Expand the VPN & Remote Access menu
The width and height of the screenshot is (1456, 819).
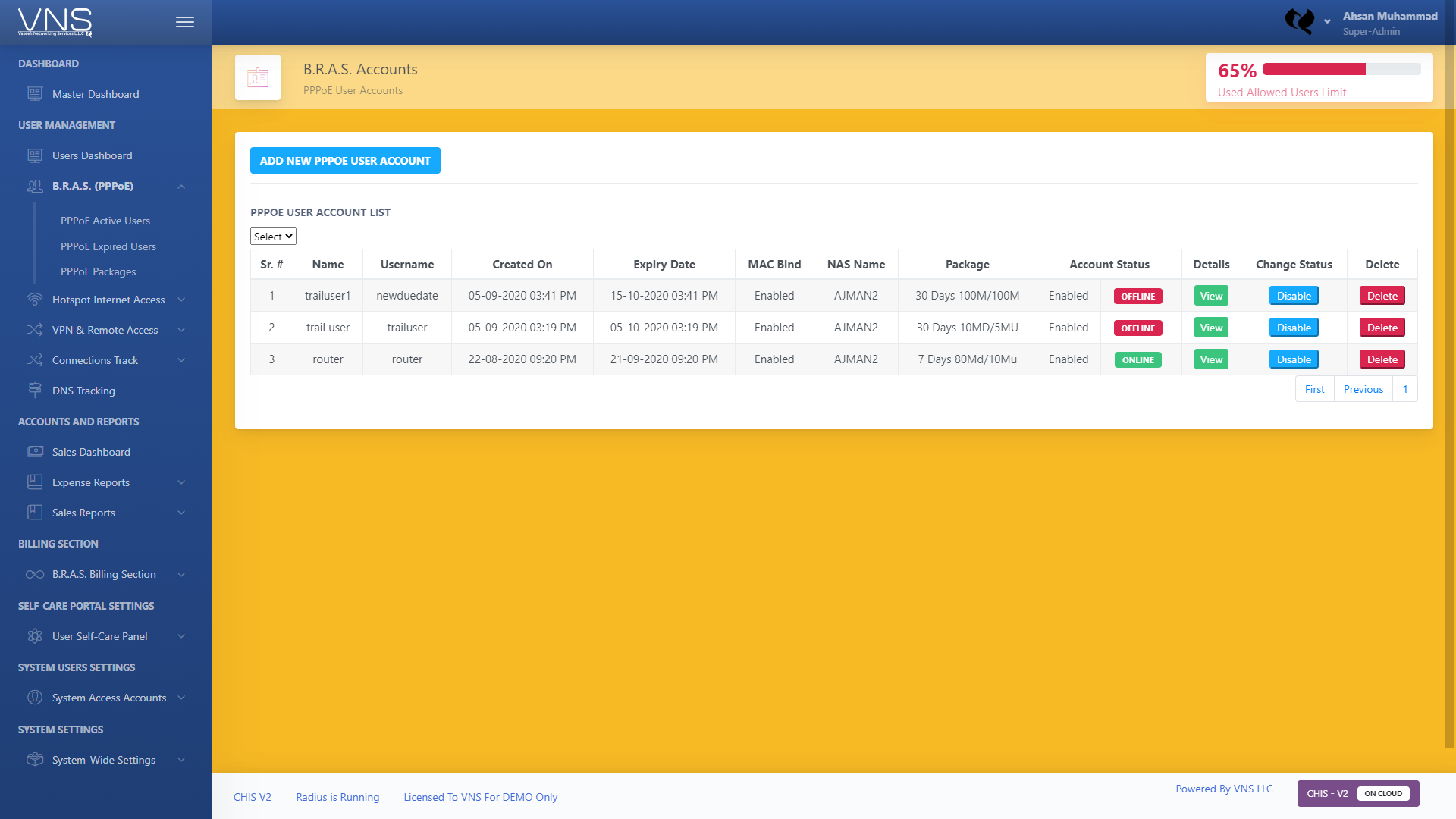coord(181,330)
